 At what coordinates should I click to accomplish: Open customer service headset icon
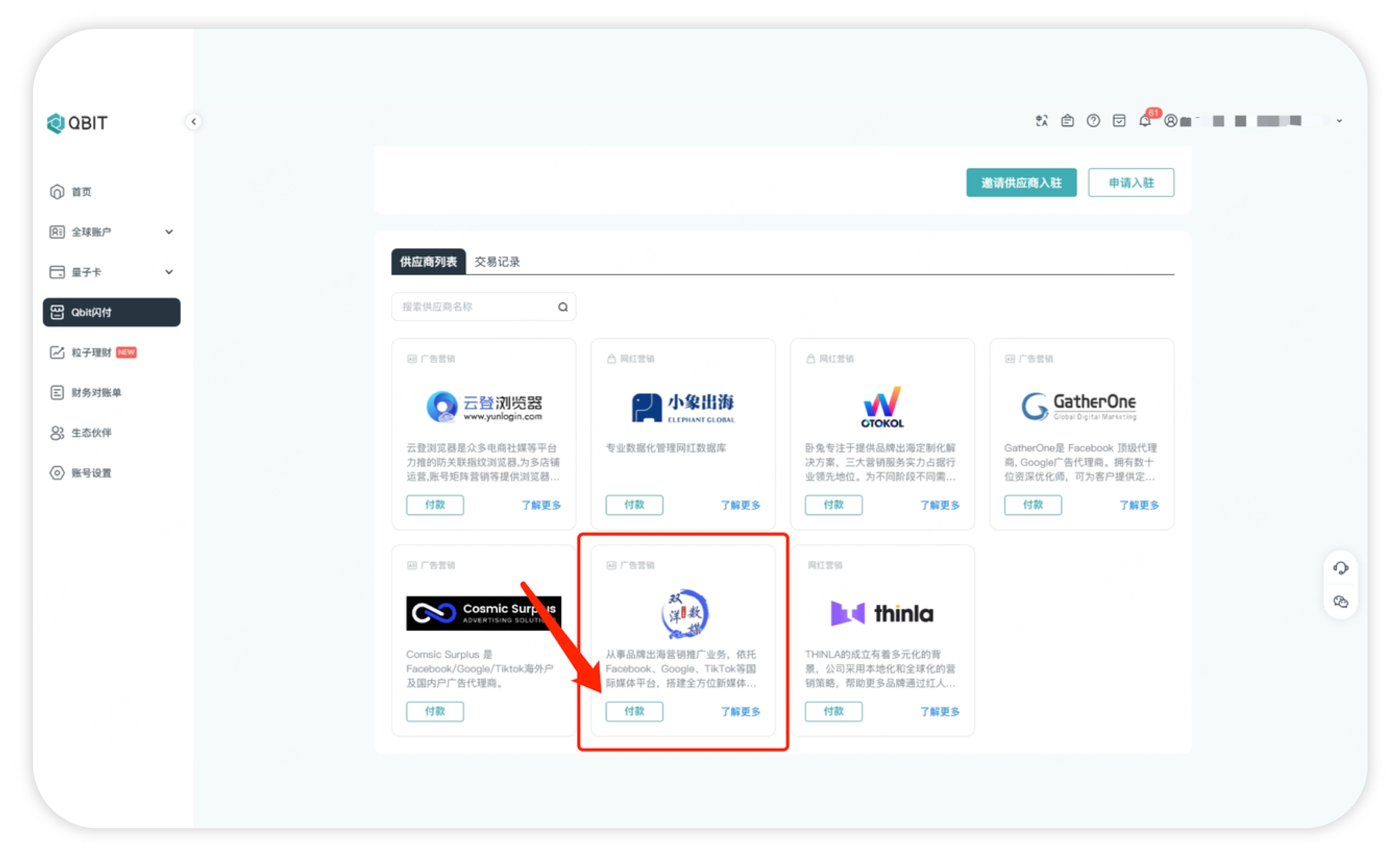tap(1340, 568)
